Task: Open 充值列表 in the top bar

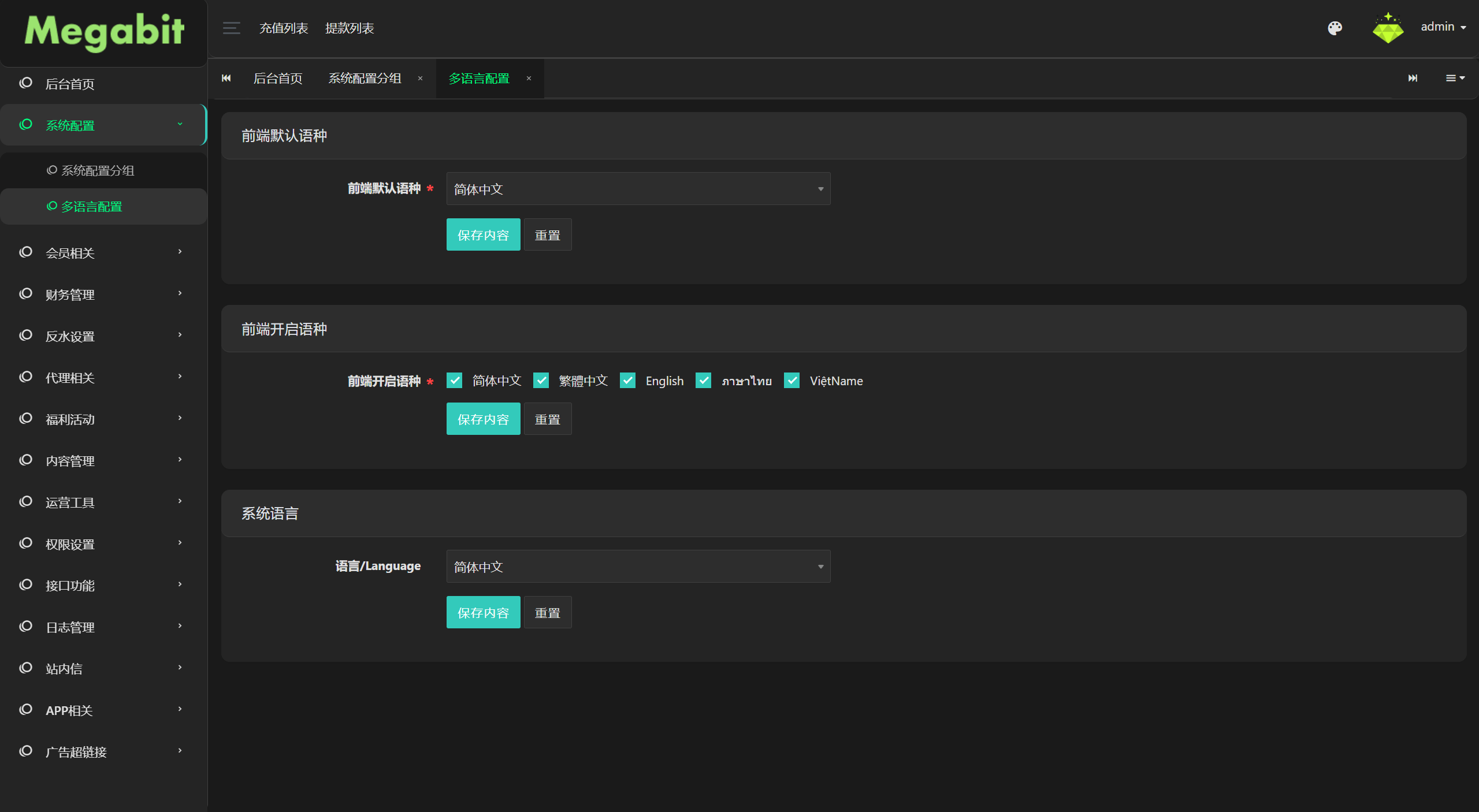Action: pyautogui.click(x=284, y=28)
